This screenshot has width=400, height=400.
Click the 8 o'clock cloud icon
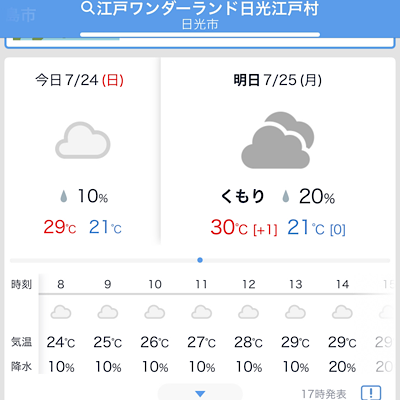61,312
